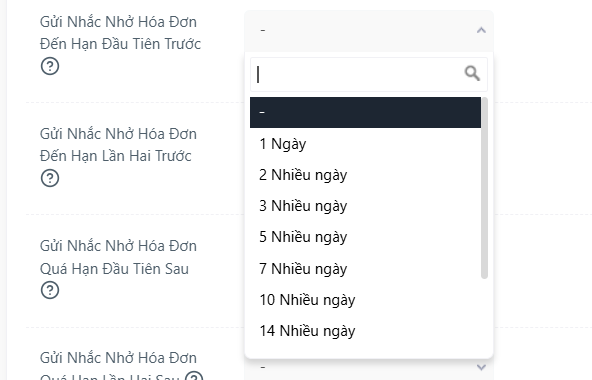Pick the 7 Nhiều ngày option
This screenshot has width=592, height=380.
coord(365,269)
